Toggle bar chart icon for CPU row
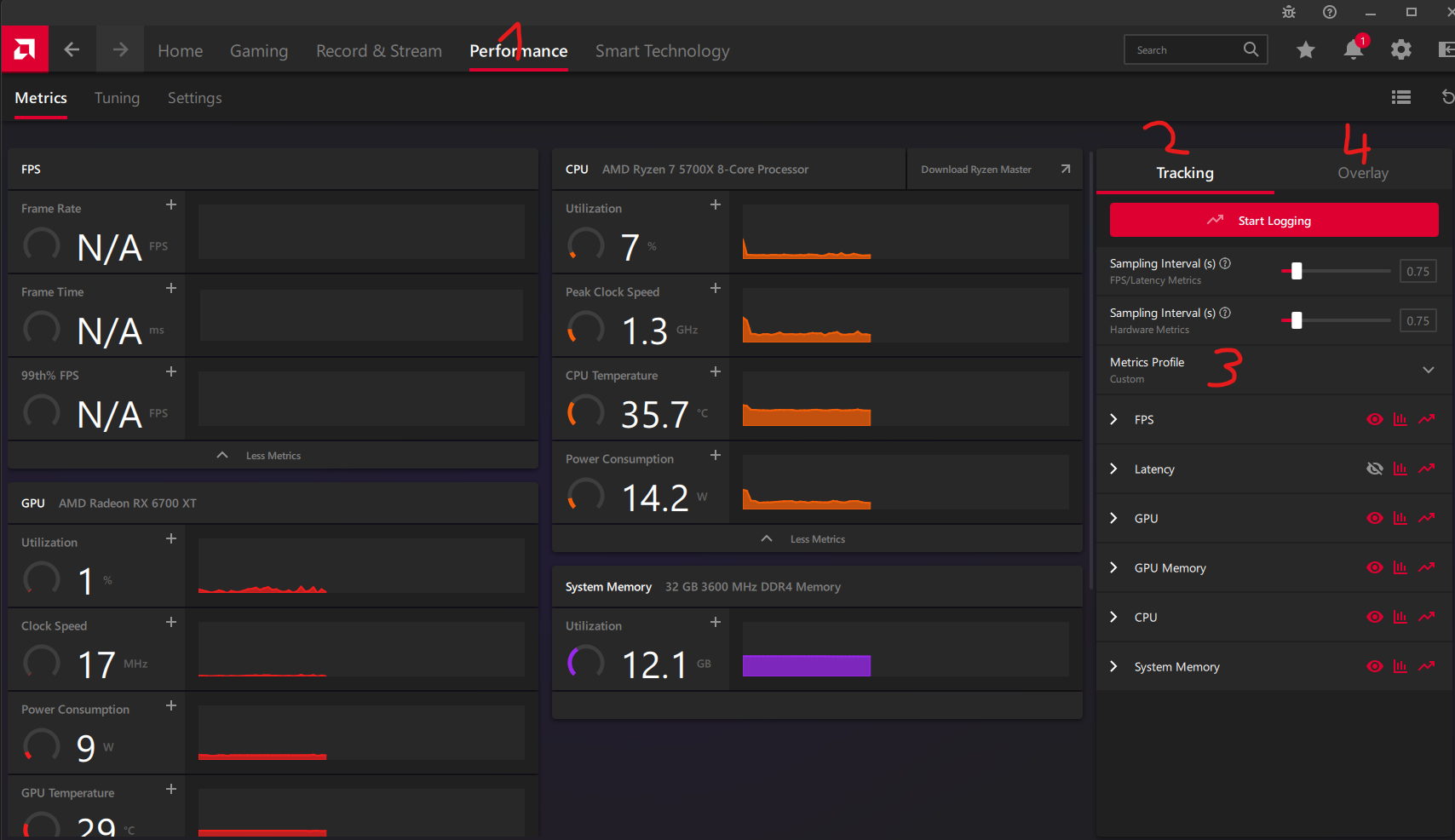This screenshot has width=1455, height=840. (x=1400, y=617)
